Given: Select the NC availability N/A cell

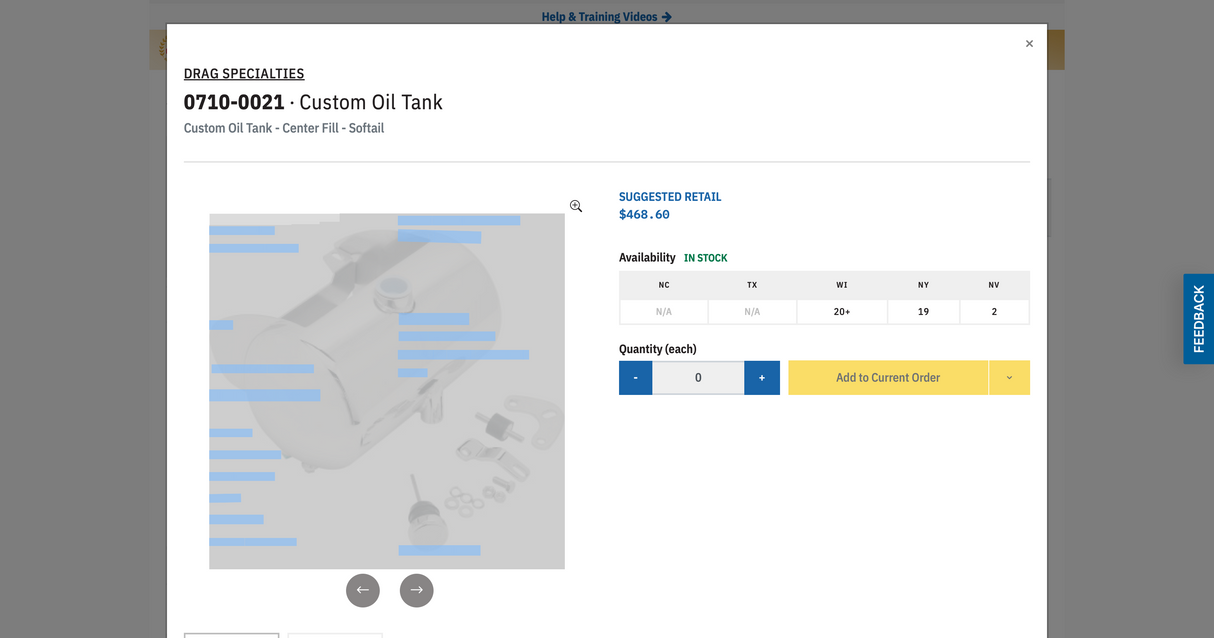Looking at the screenshot, I should click(x=664, y=312).
